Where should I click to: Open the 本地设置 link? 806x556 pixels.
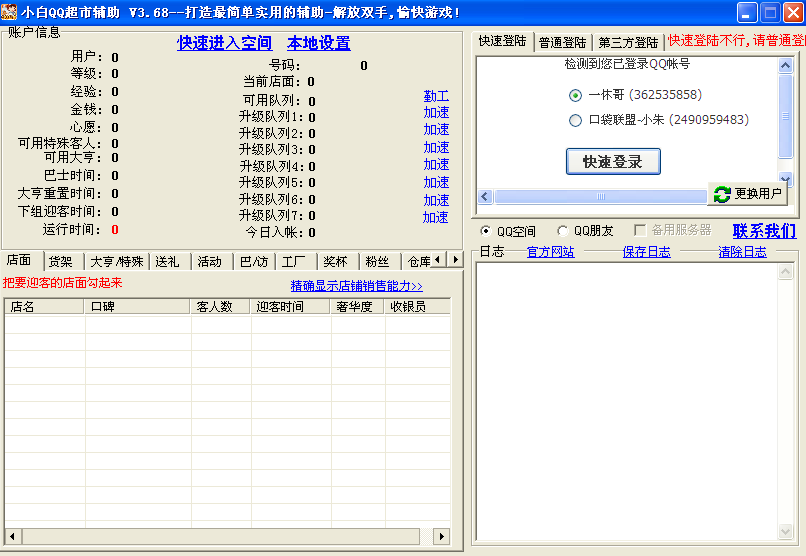(x=318, y=43)
